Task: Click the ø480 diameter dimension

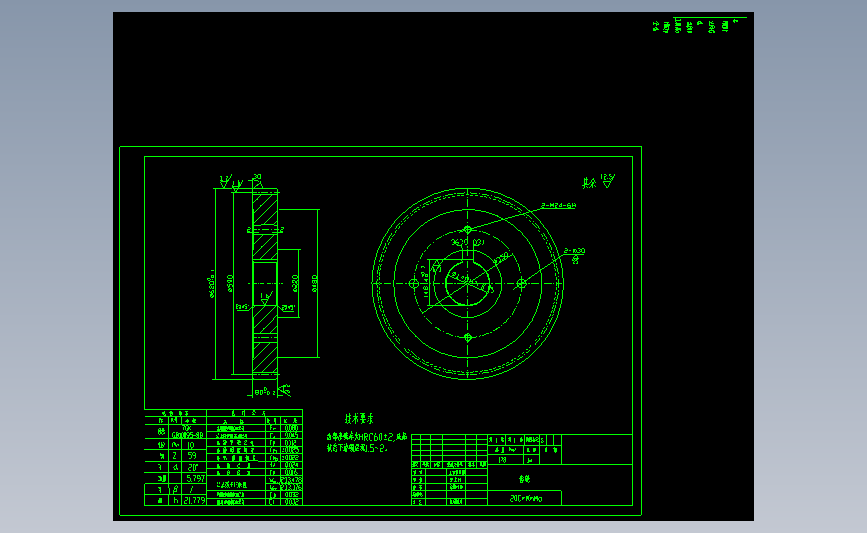Action: (x=314, y=283)
